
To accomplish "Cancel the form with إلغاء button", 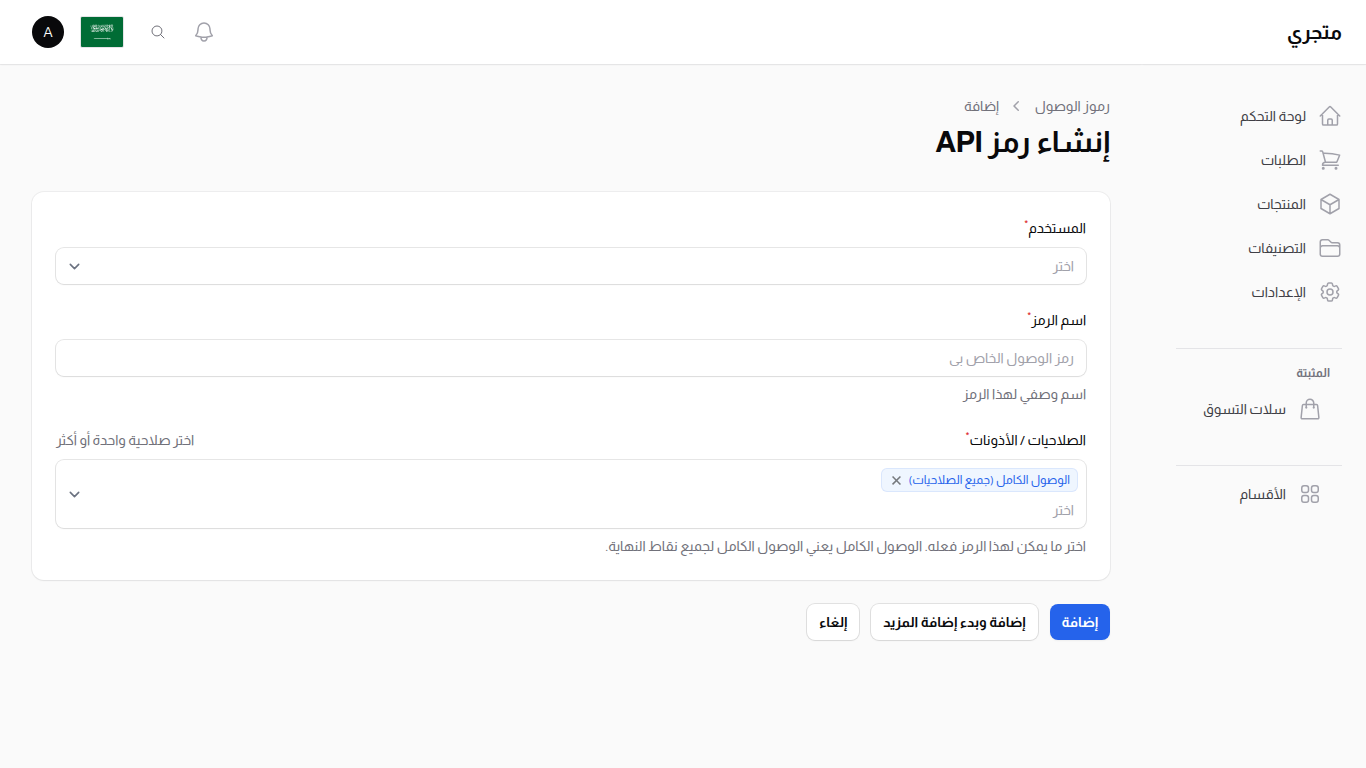I will pos(832,622).
